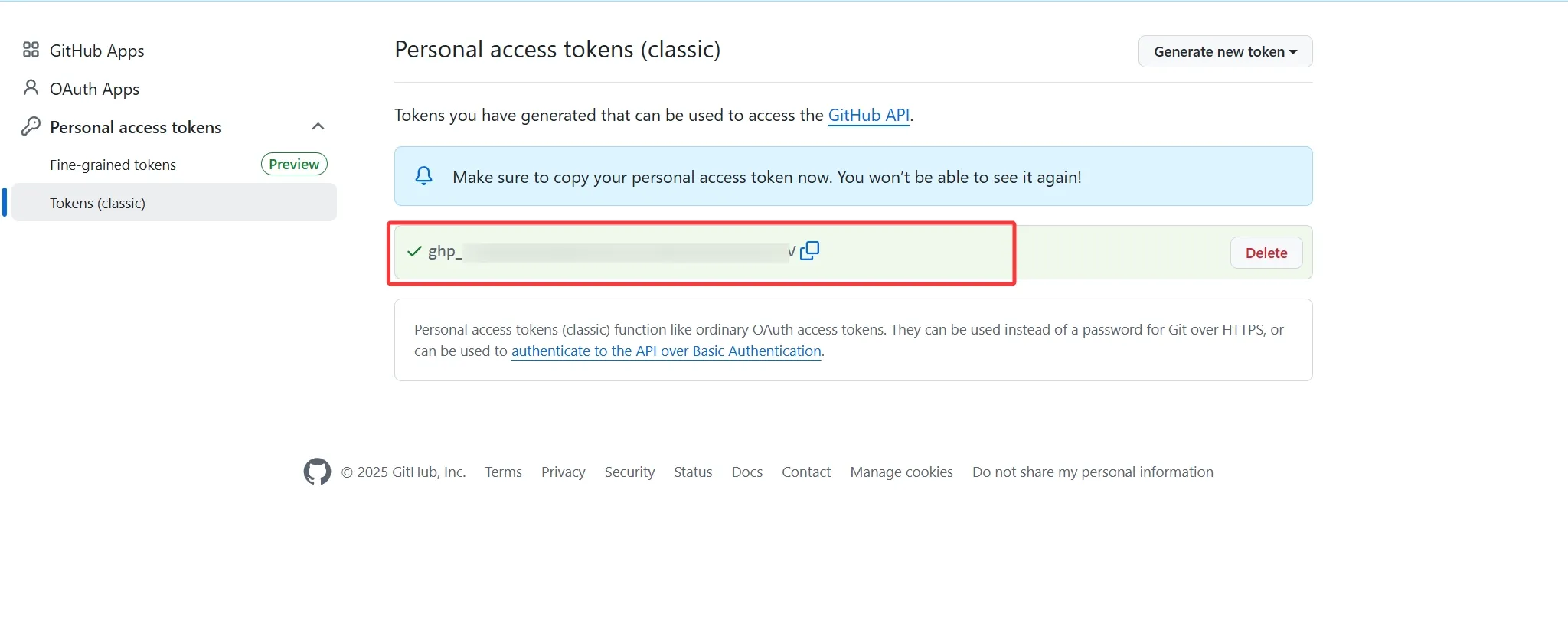The image size is (1568, 640).
Task: Open GitHub Apps settings page
Action: tap(96, 51)
